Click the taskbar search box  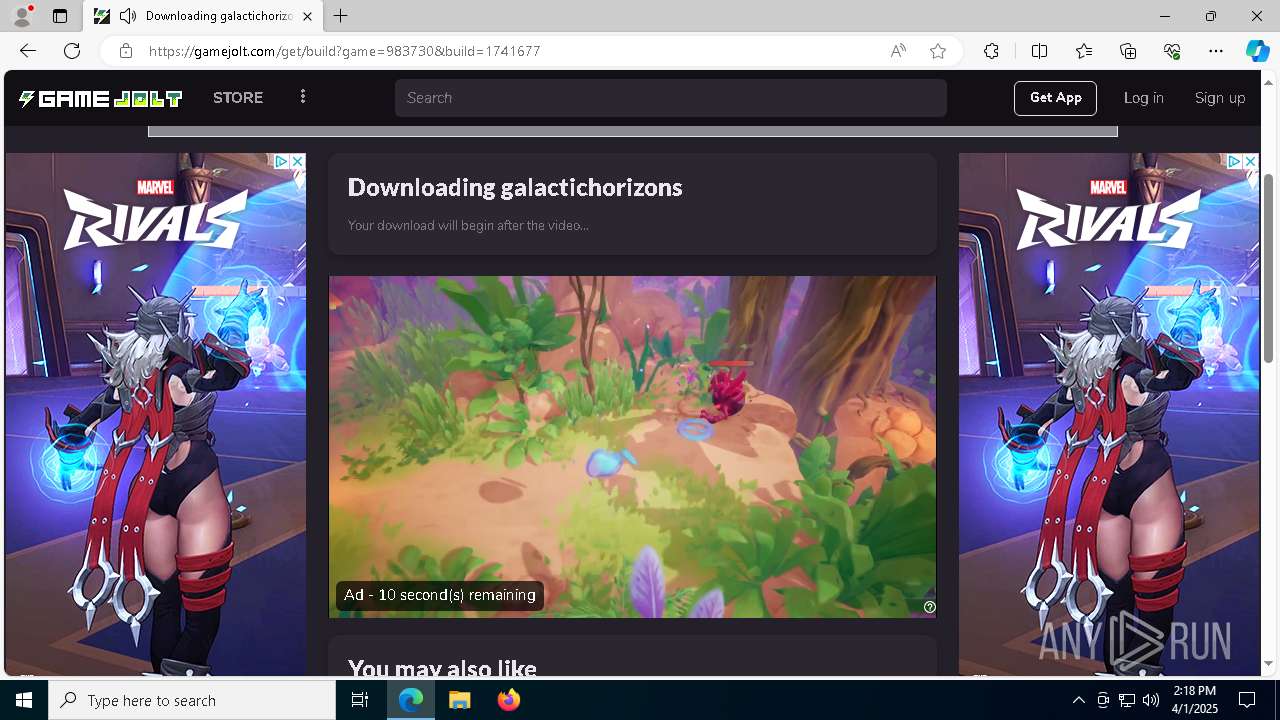click(192, 700)
